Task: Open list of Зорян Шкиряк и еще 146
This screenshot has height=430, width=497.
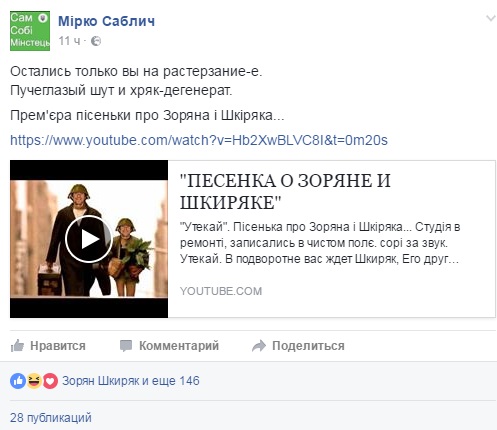Action: point(131,381)
